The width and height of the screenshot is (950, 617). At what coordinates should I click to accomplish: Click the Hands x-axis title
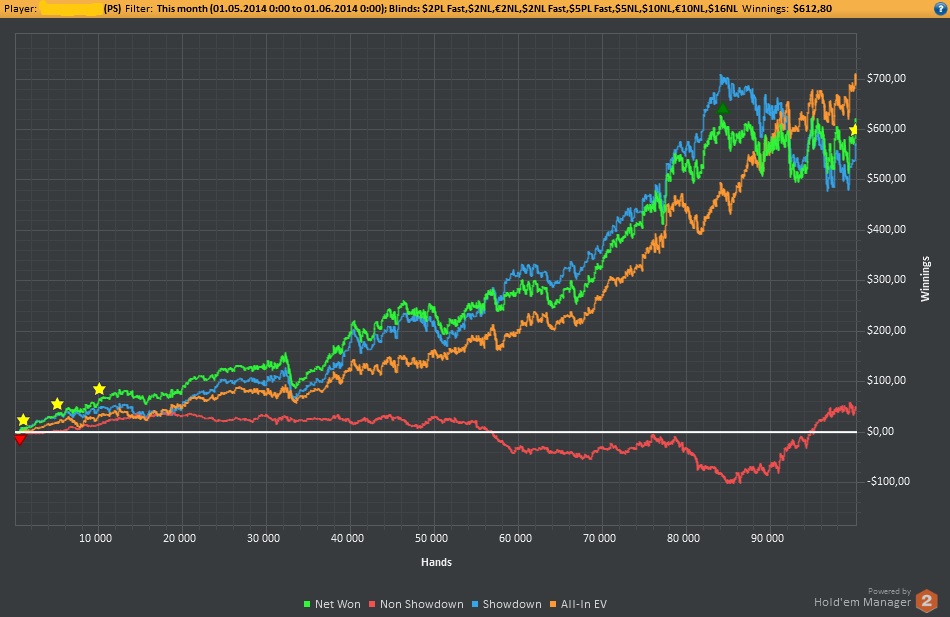coord(435,562)
